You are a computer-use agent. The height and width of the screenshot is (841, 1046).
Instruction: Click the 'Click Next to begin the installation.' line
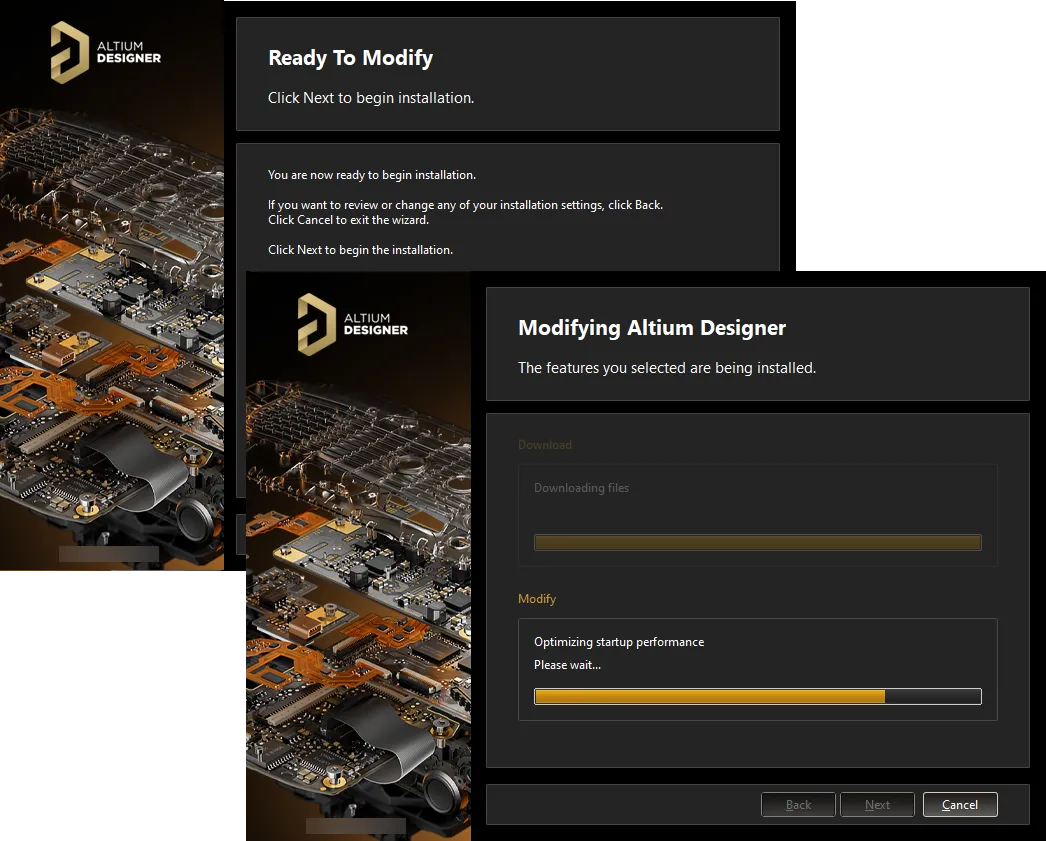click(360, 250)
